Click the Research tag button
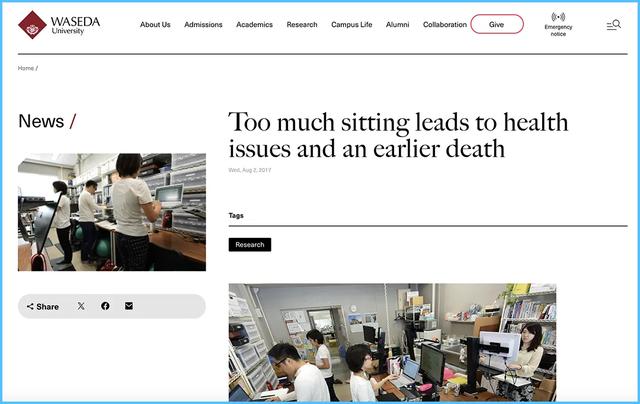Viewport: 640px width, 404px height. click(x=250, y=244)
